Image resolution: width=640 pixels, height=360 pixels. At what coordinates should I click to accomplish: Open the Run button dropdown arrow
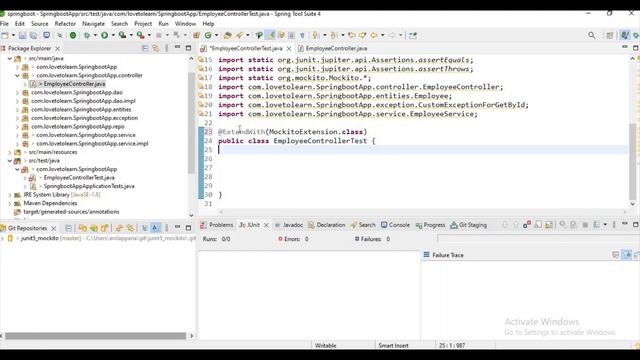113,36
